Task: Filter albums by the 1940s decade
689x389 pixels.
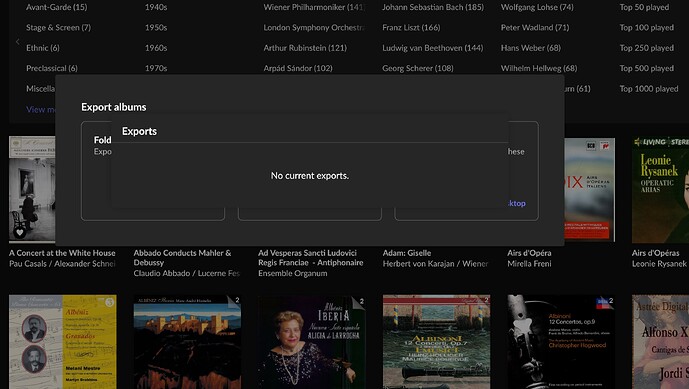Action: (x=156, y=7)
